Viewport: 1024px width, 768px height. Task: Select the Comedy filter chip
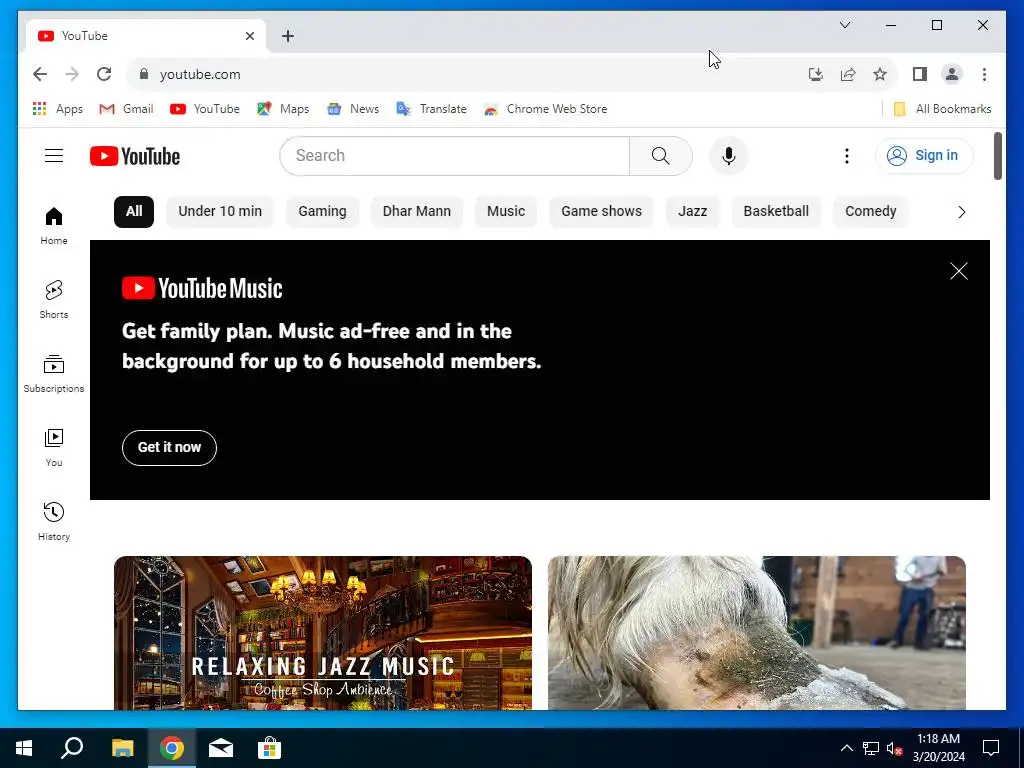click(871, 211)
